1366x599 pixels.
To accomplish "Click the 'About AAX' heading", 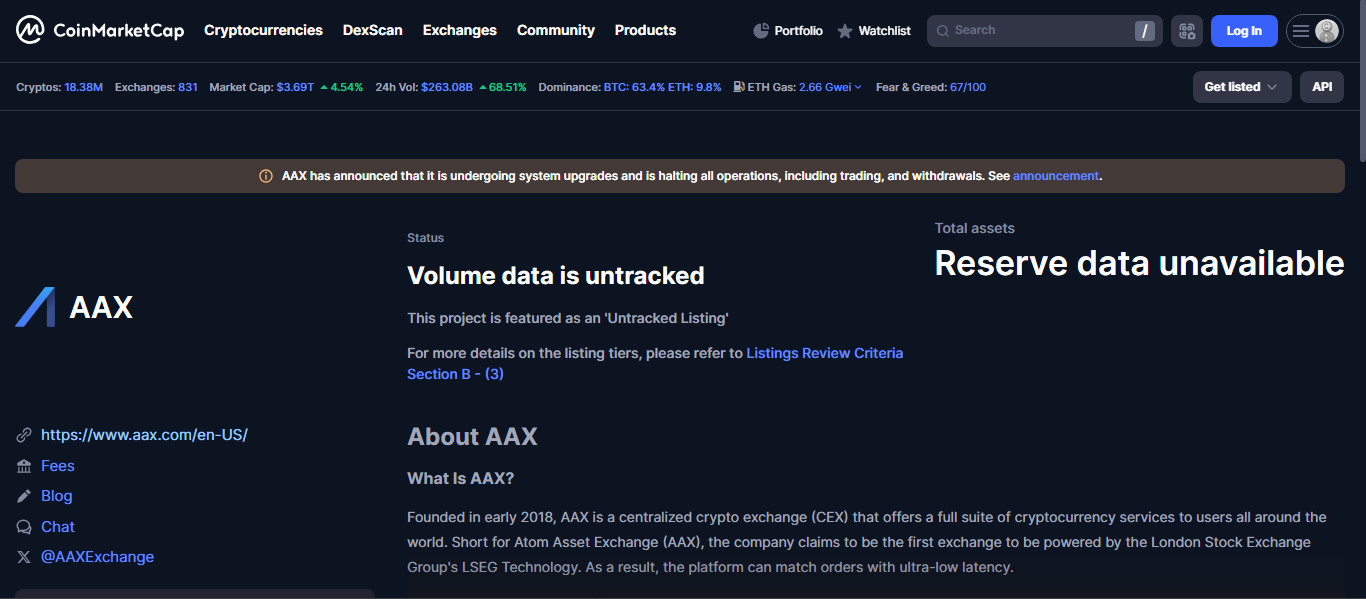I will point(472,437).
